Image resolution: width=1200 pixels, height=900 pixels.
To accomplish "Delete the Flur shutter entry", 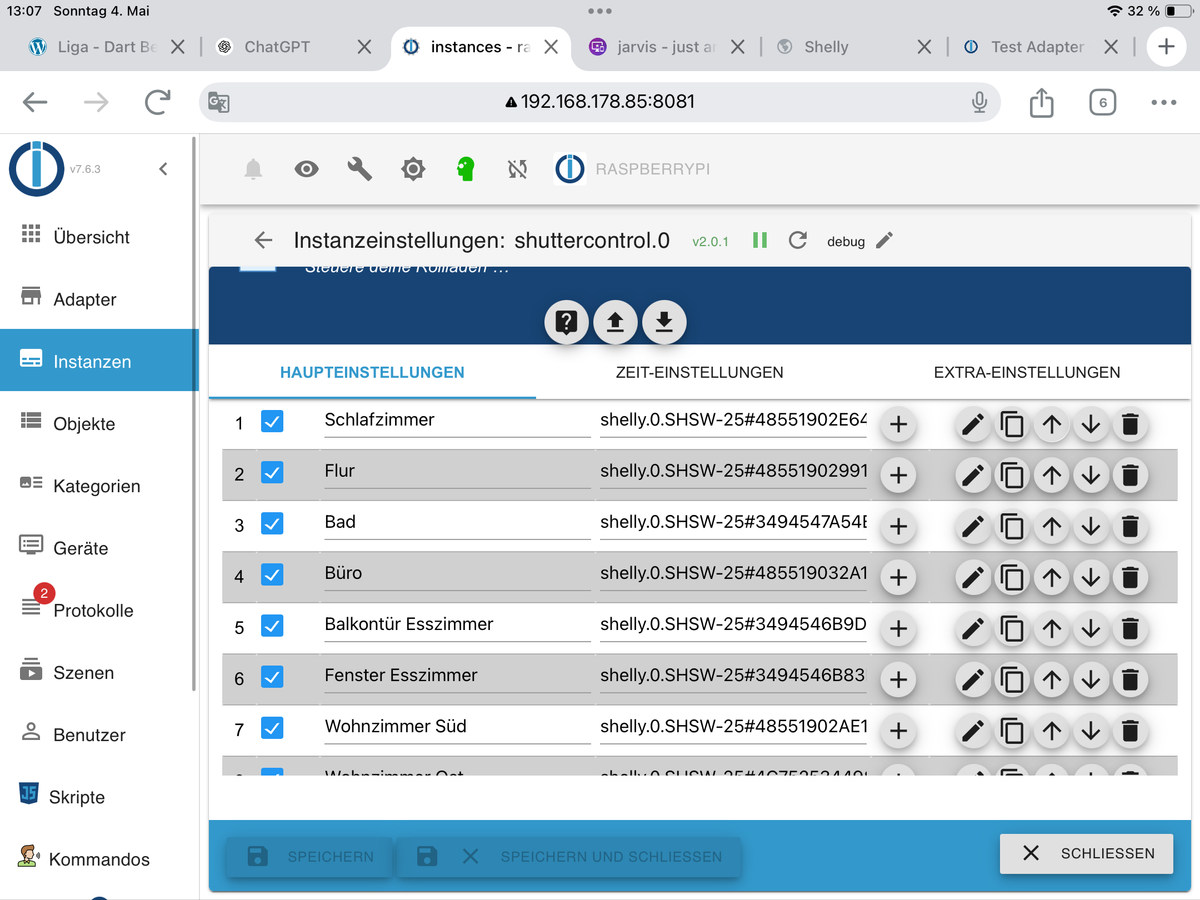I will coord(1130,476).
